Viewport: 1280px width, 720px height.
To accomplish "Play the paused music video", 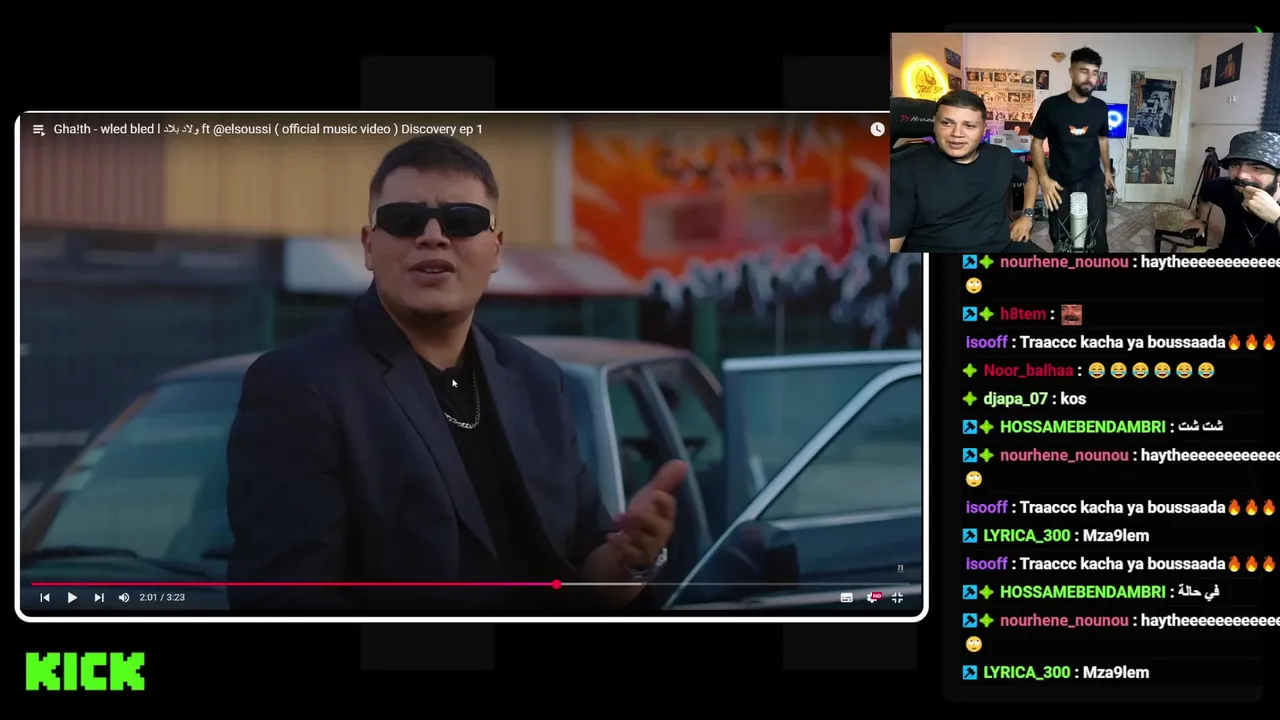I will coord(72,597).
